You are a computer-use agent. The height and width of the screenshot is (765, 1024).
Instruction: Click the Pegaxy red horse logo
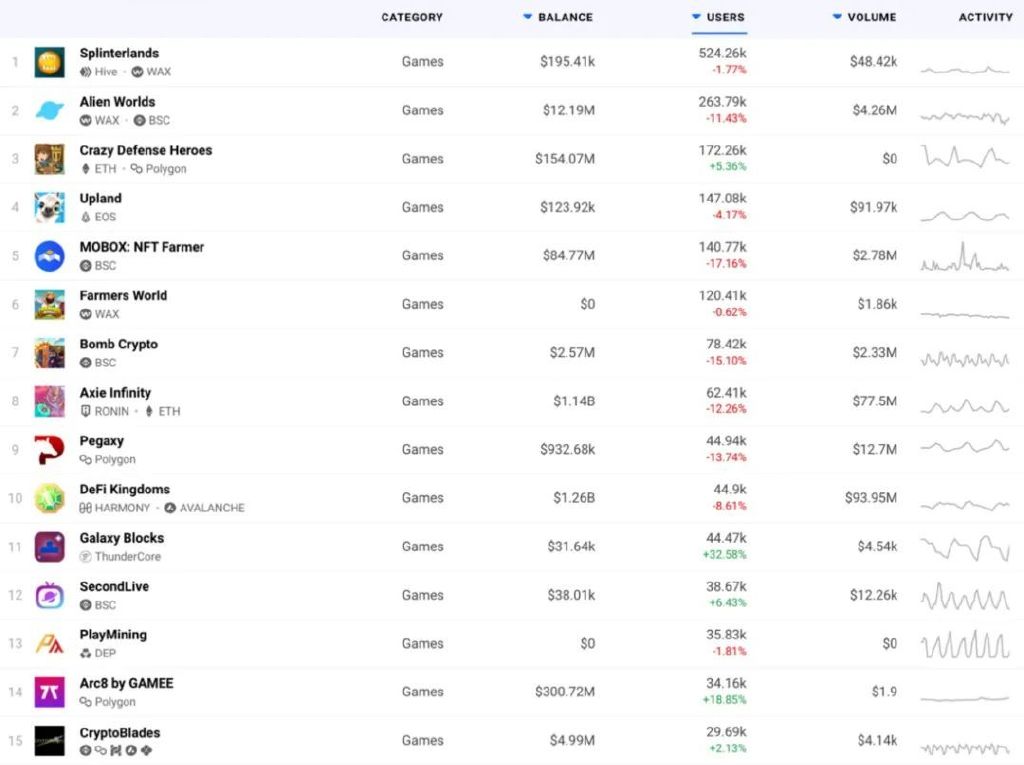[x=50, y=450]
